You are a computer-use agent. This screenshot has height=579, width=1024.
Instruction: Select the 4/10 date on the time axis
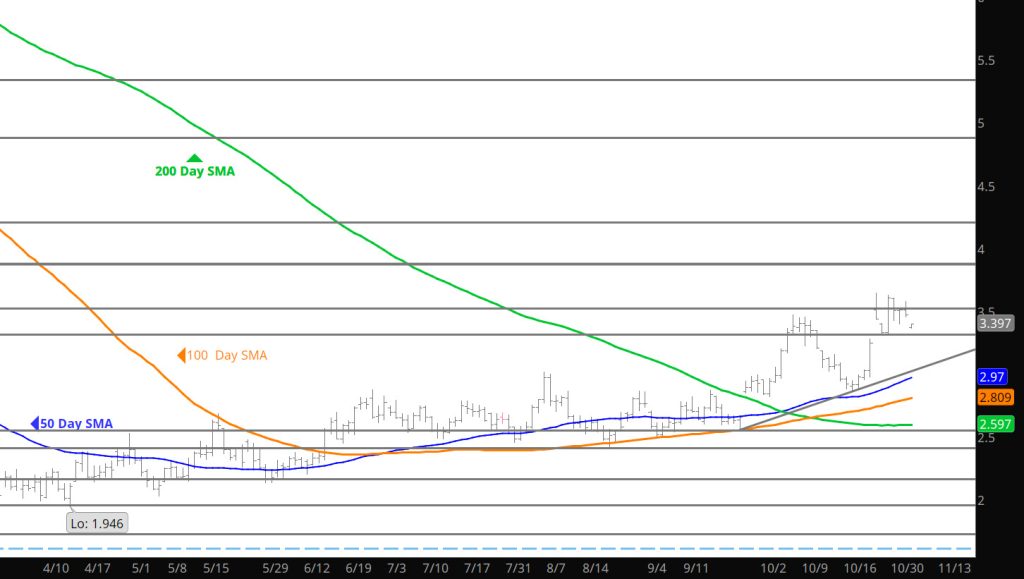[56, 567]
